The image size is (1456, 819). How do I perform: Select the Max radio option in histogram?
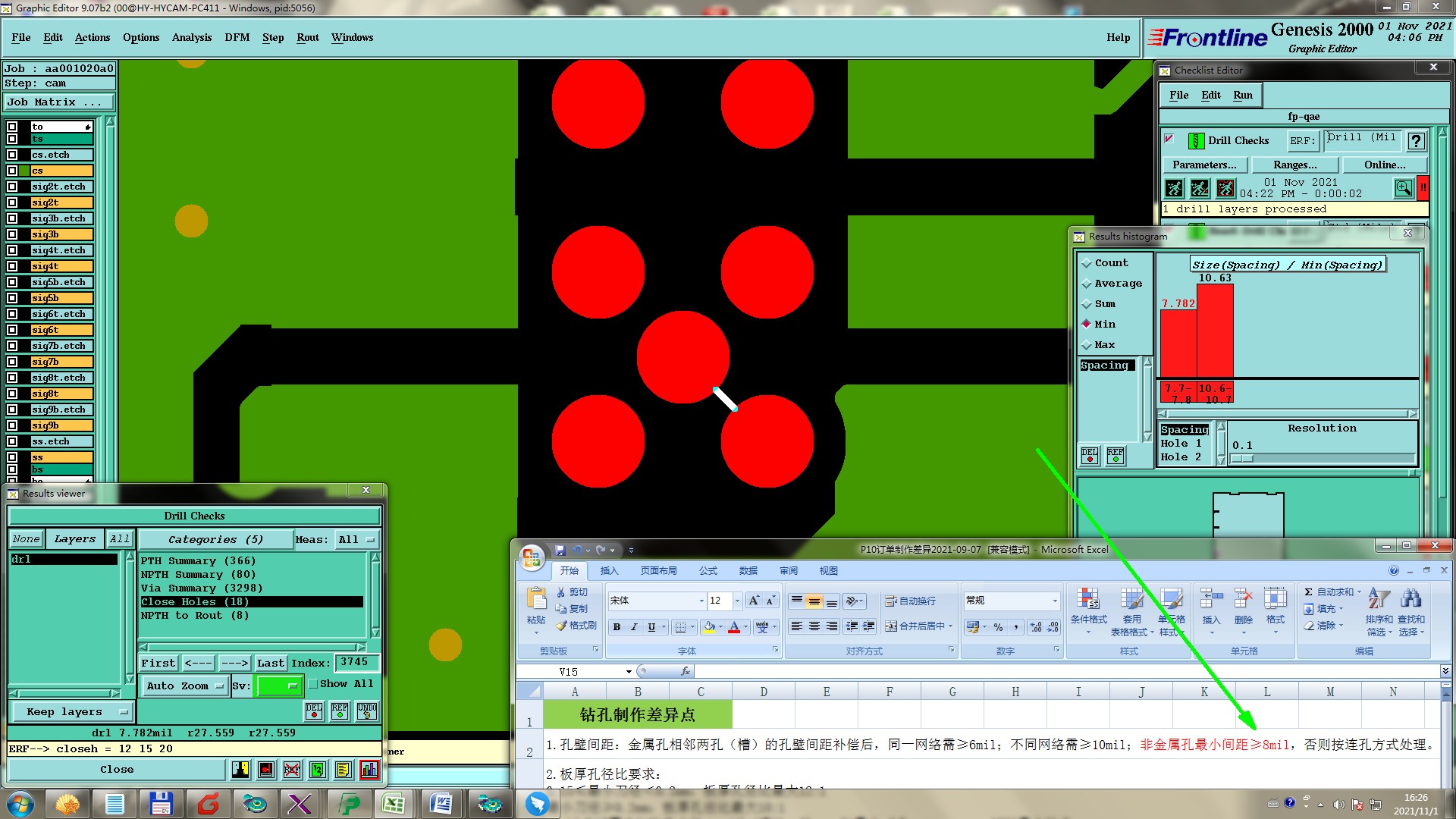[x=1087, y=345]
